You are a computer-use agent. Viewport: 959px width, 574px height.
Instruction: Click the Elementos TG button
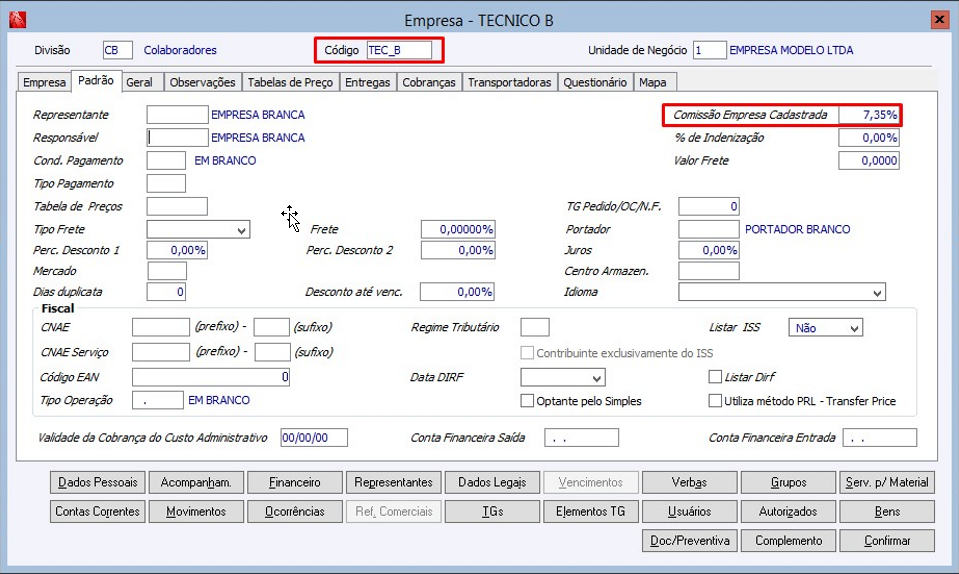click(x=591, y=512)
